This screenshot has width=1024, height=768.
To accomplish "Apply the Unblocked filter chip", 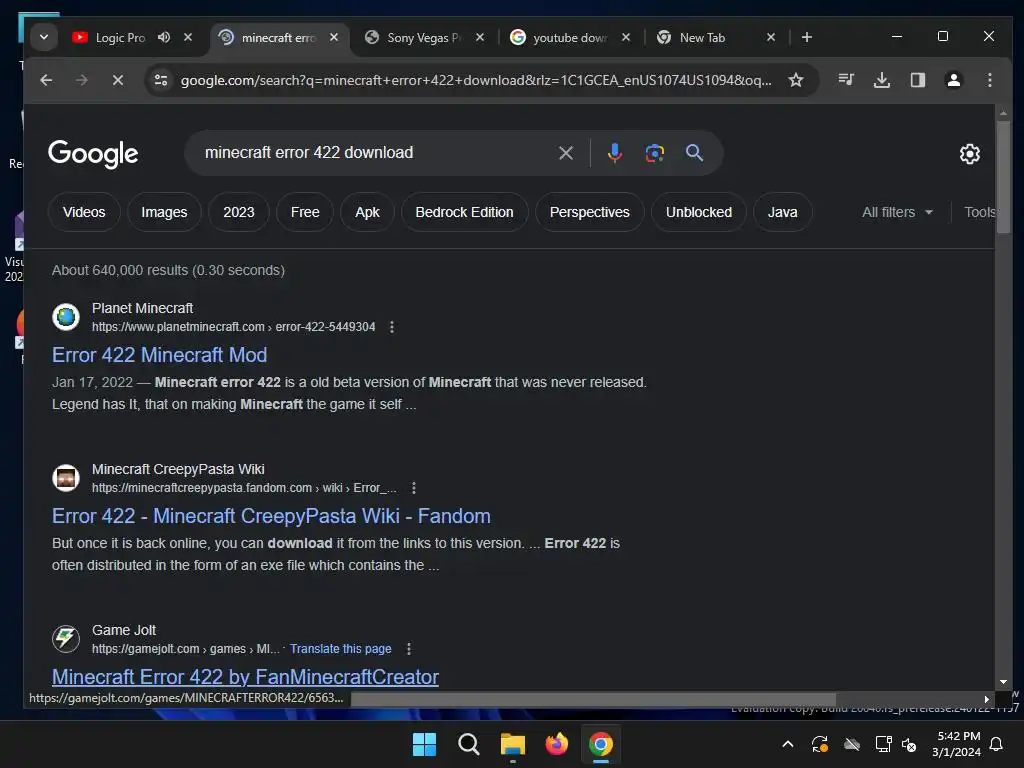I will click(x=699, y=212).
